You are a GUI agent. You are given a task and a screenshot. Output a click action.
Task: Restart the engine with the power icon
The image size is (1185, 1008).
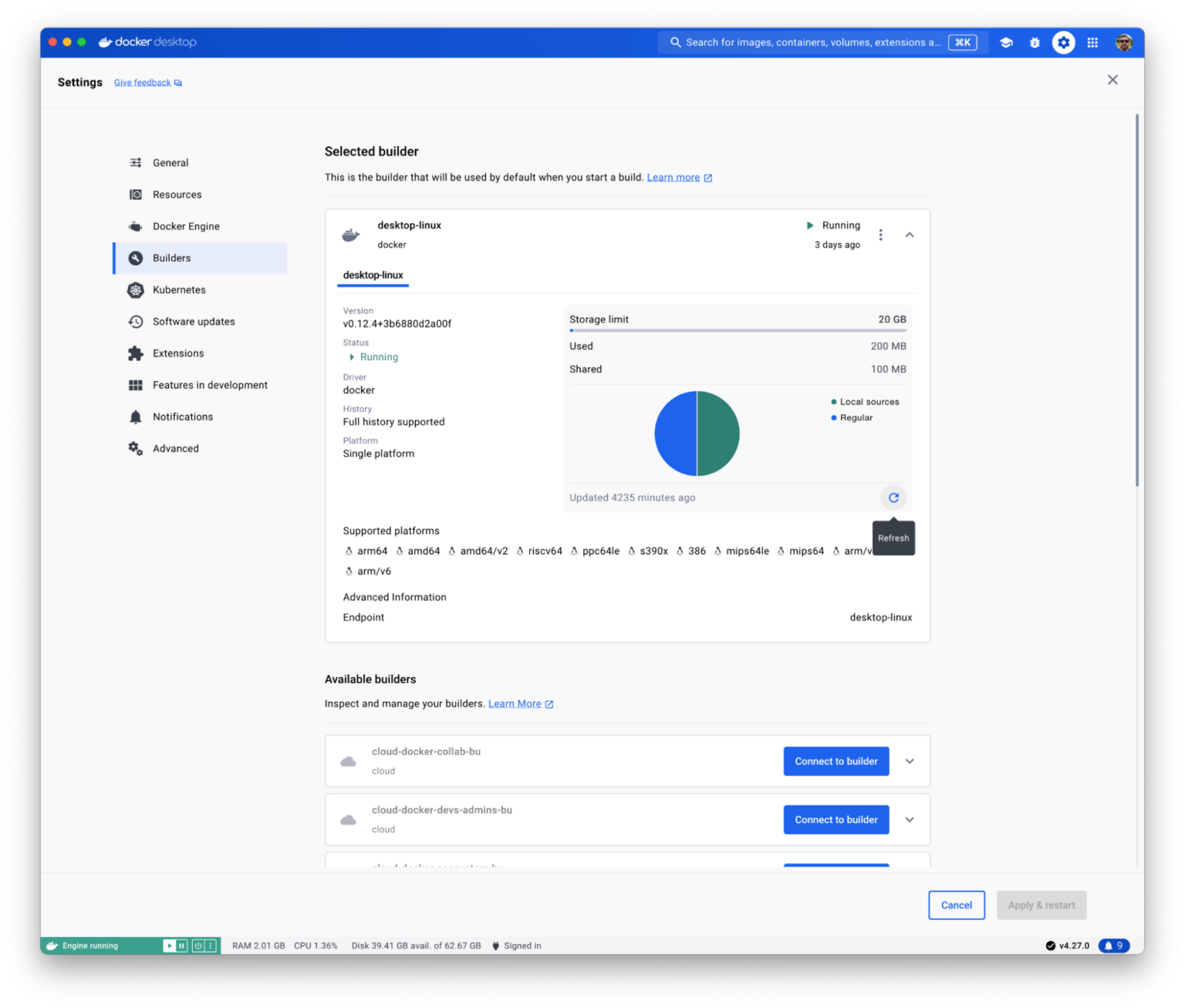tap(198, 945)
